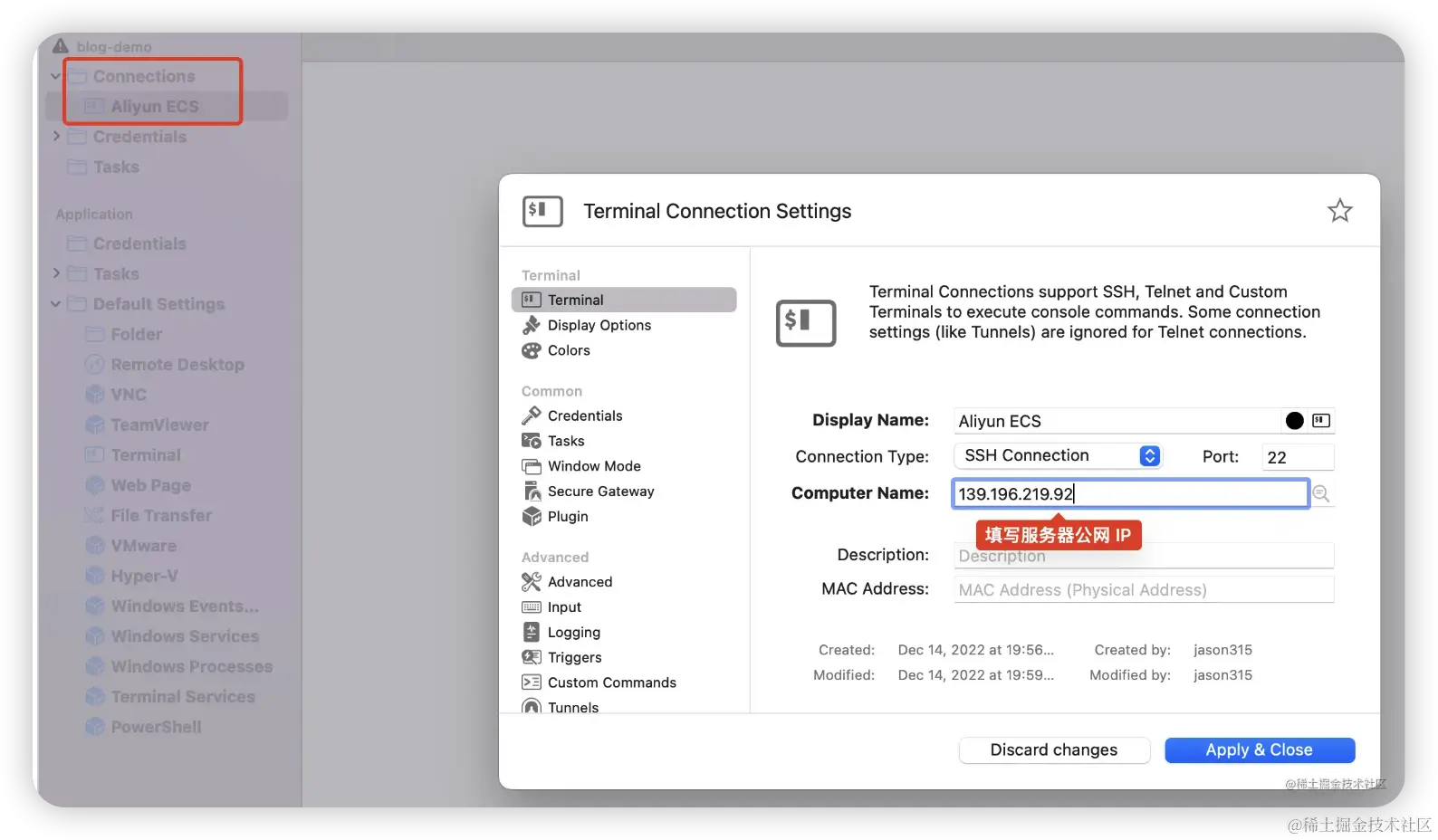The width and height of the screenshot is (1438, 840).
Task: Click magnifier icon next to Computer Name
Action: 1321,493
